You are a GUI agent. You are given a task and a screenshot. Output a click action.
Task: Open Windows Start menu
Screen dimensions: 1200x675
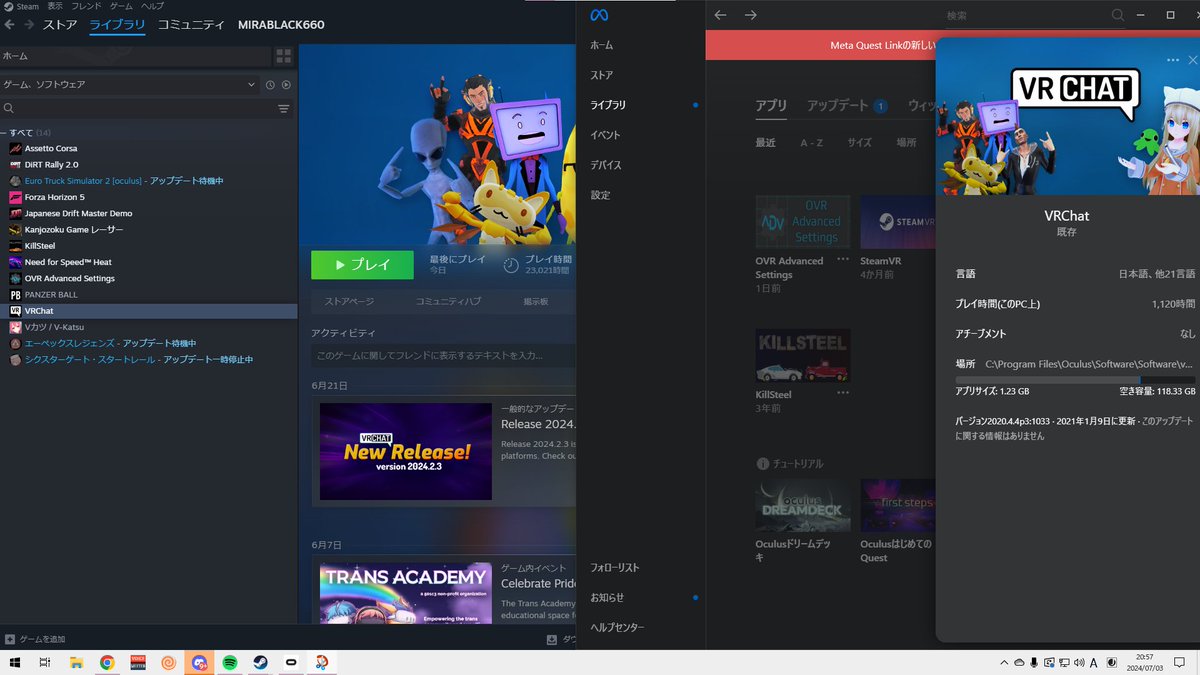[x=14, y=662]
